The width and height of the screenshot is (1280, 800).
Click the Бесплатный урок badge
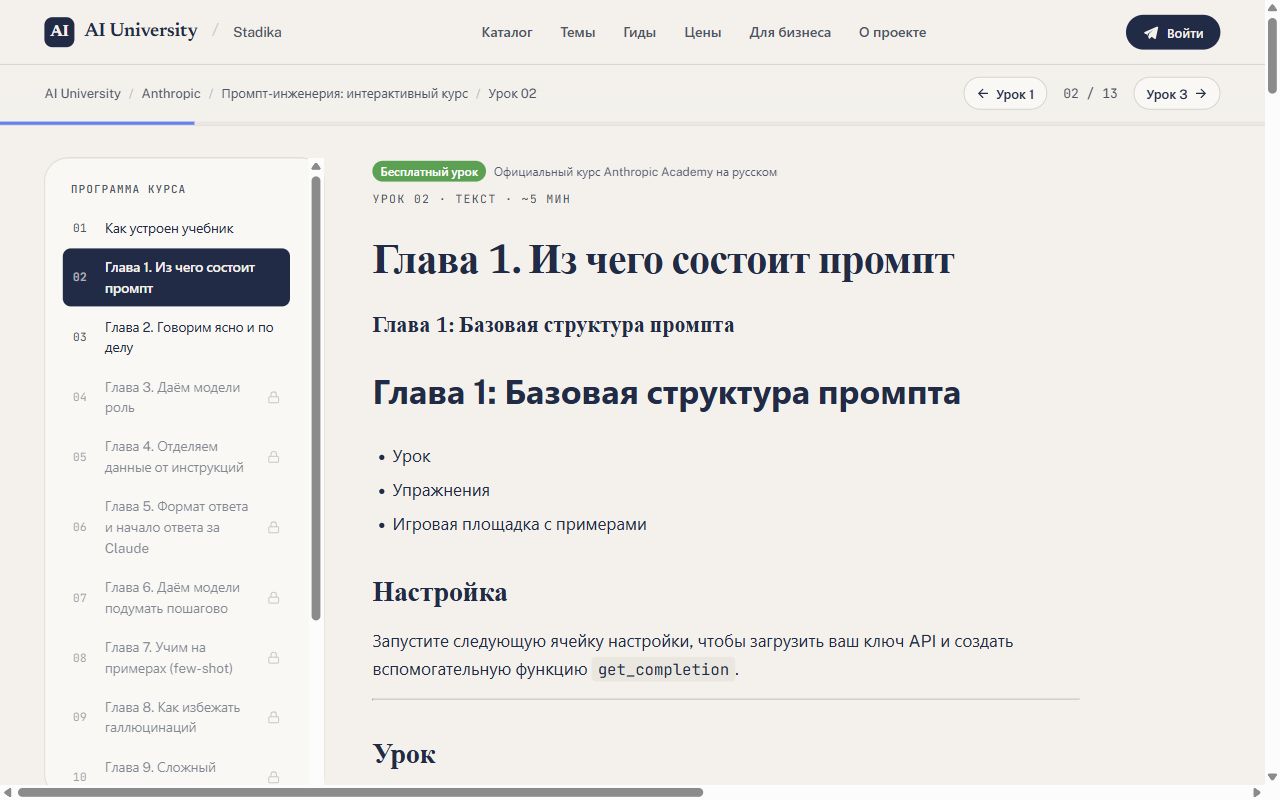click(429, 172)
